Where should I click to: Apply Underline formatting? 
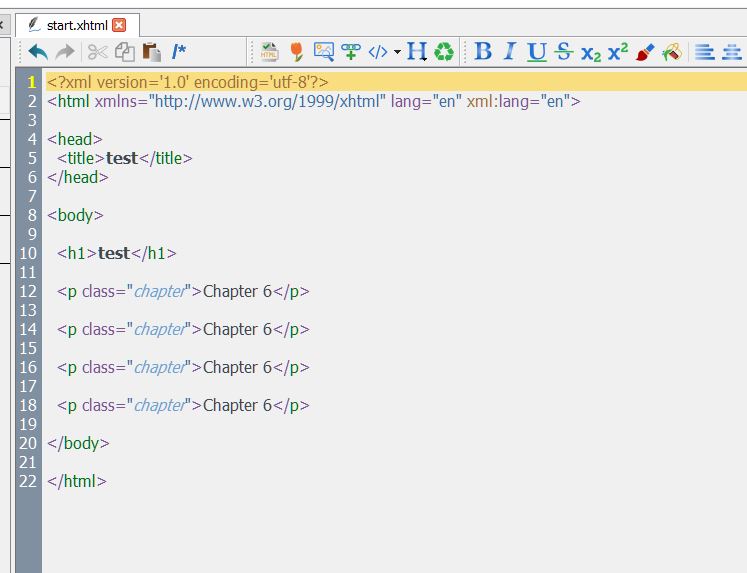(x=537, y=51)
